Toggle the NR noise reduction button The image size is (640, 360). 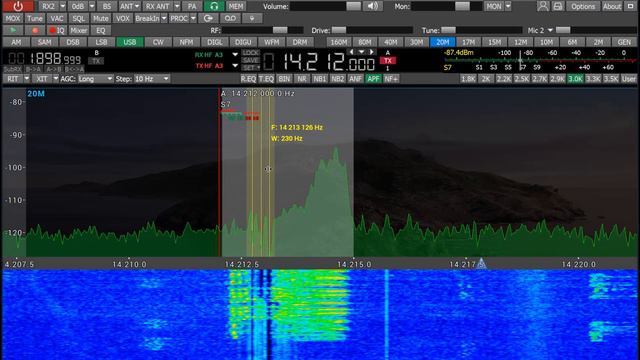pos(302,79)
